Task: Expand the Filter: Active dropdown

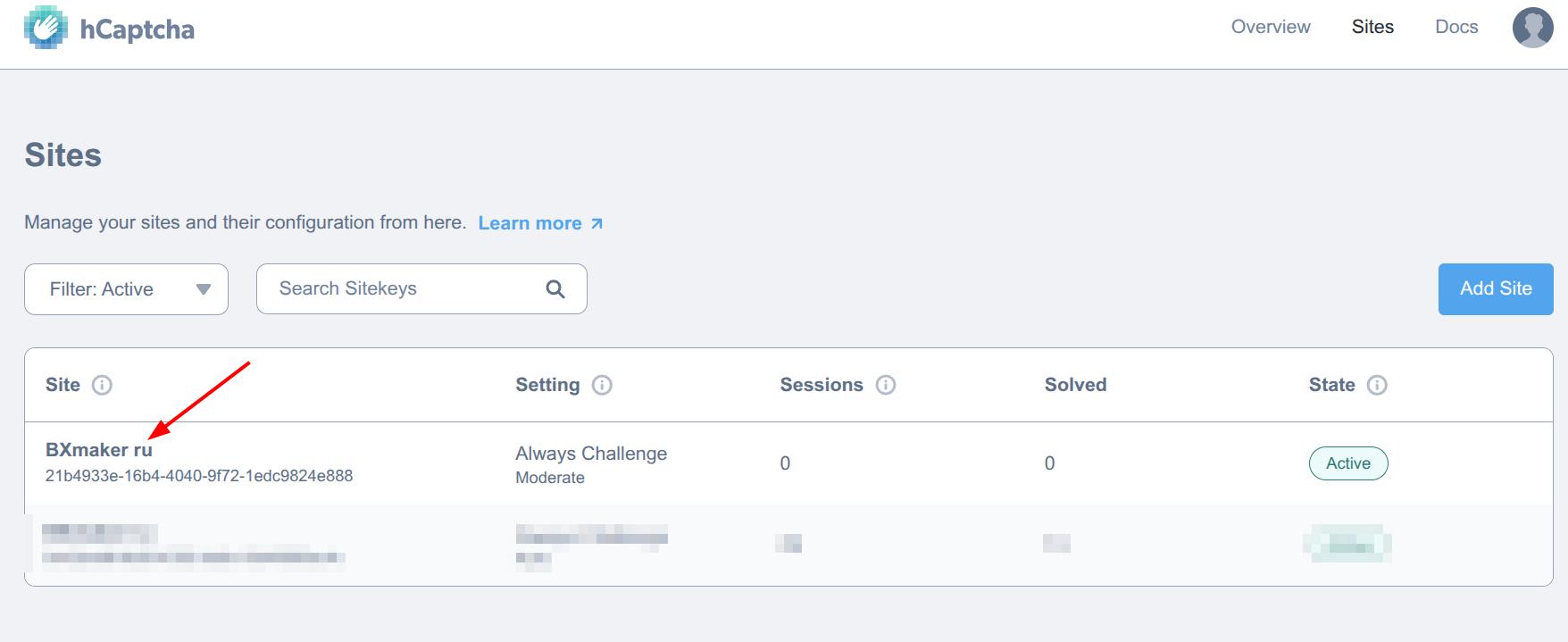Action: [x=126, y=289]
